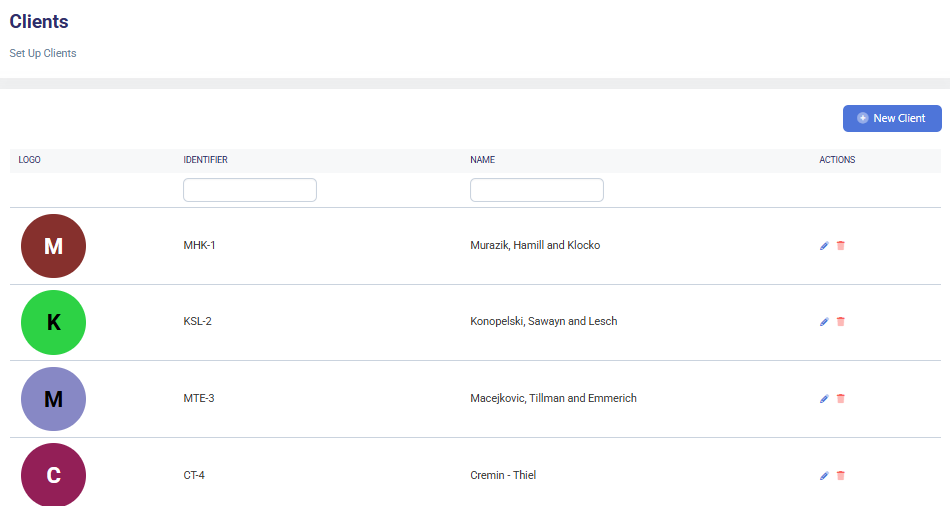
Task: Delete the Murazik, Hamill and Klocko client
Action: tap(841, 246)
